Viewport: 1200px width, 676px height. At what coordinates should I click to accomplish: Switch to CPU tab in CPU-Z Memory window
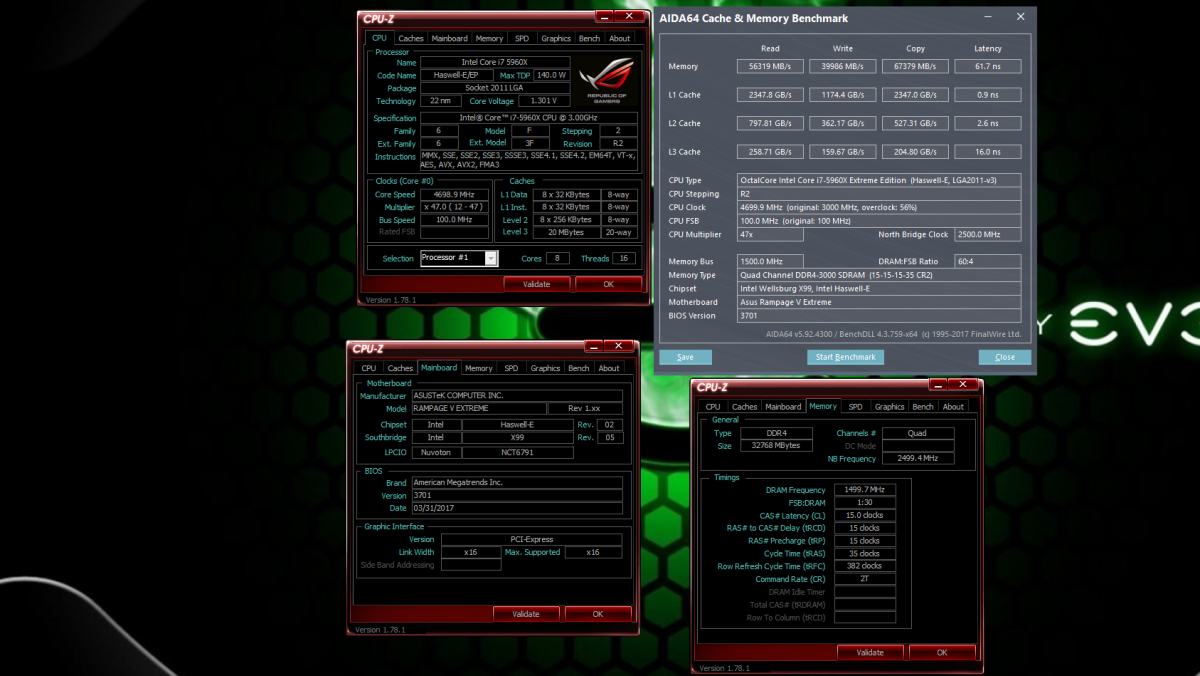click(713, 407)
